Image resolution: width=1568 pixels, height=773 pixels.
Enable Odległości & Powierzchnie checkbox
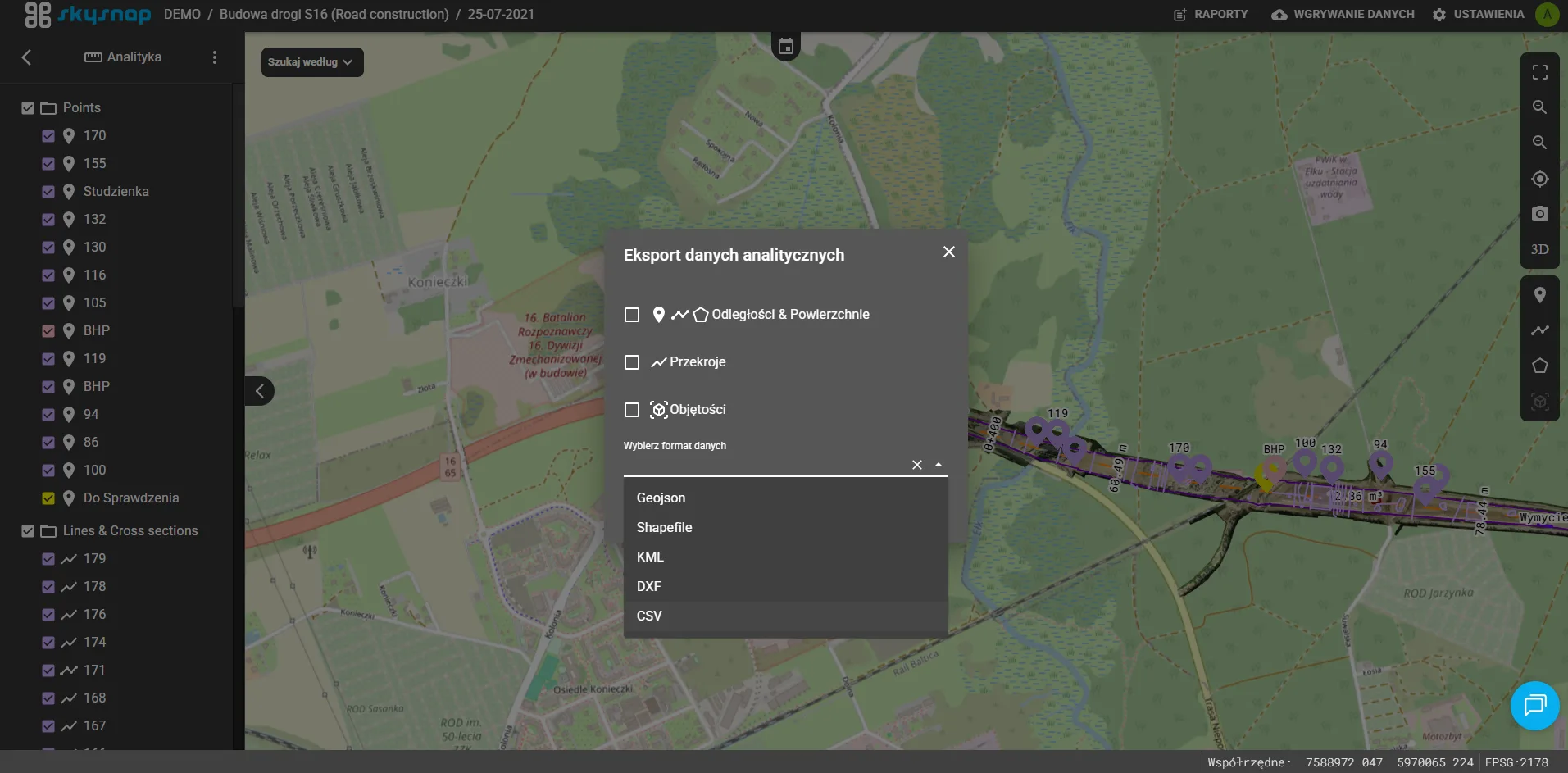[632, 315]
